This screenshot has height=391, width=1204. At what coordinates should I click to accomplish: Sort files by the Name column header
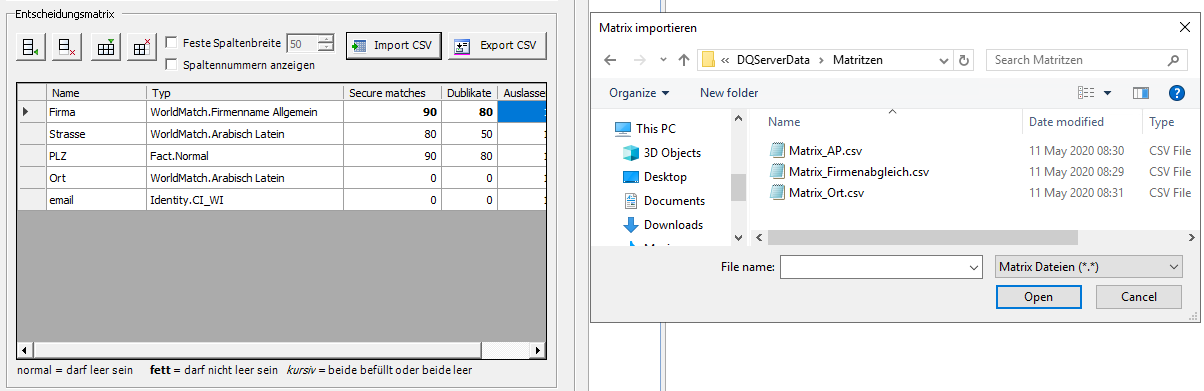(x=892, y=122)
